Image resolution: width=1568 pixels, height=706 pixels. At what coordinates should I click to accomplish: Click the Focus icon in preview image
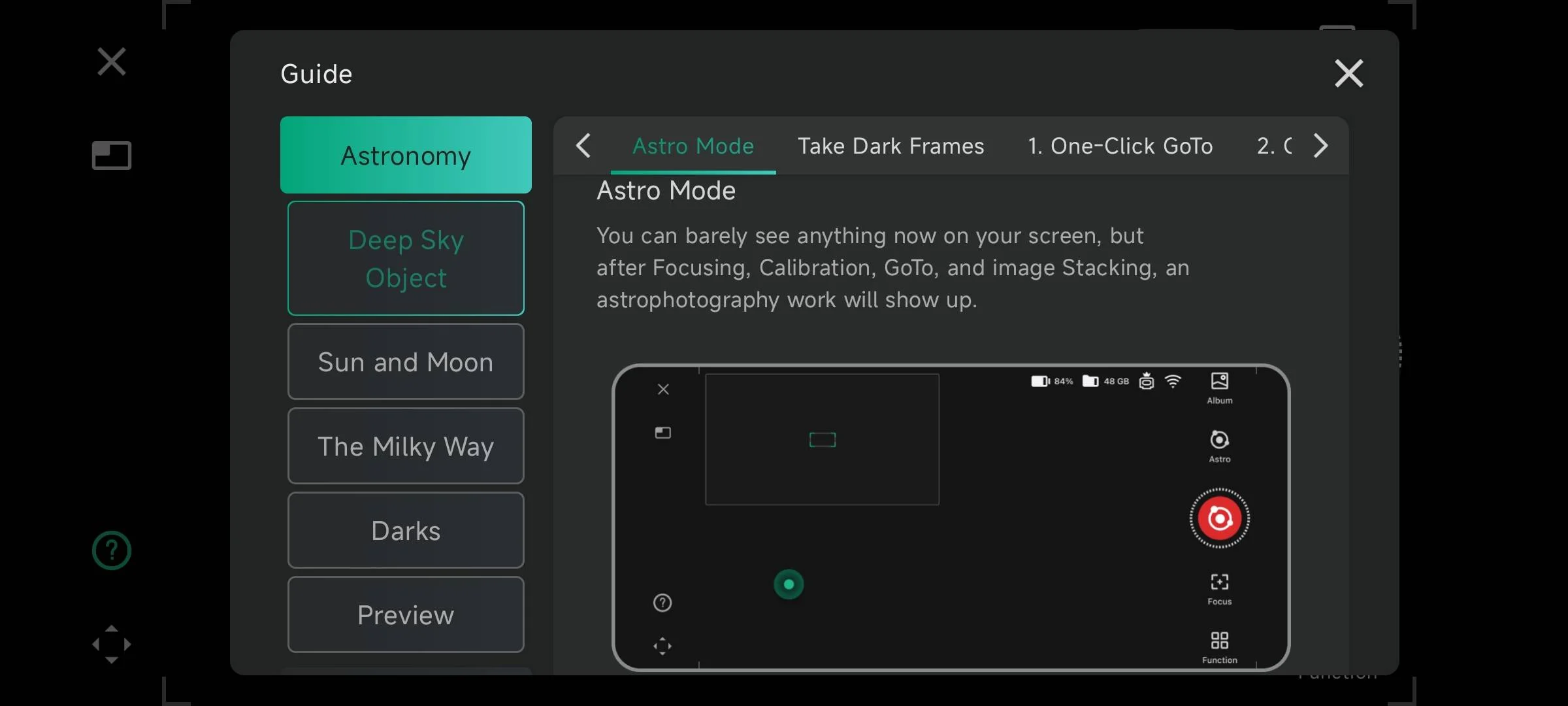coord(1219,588)
